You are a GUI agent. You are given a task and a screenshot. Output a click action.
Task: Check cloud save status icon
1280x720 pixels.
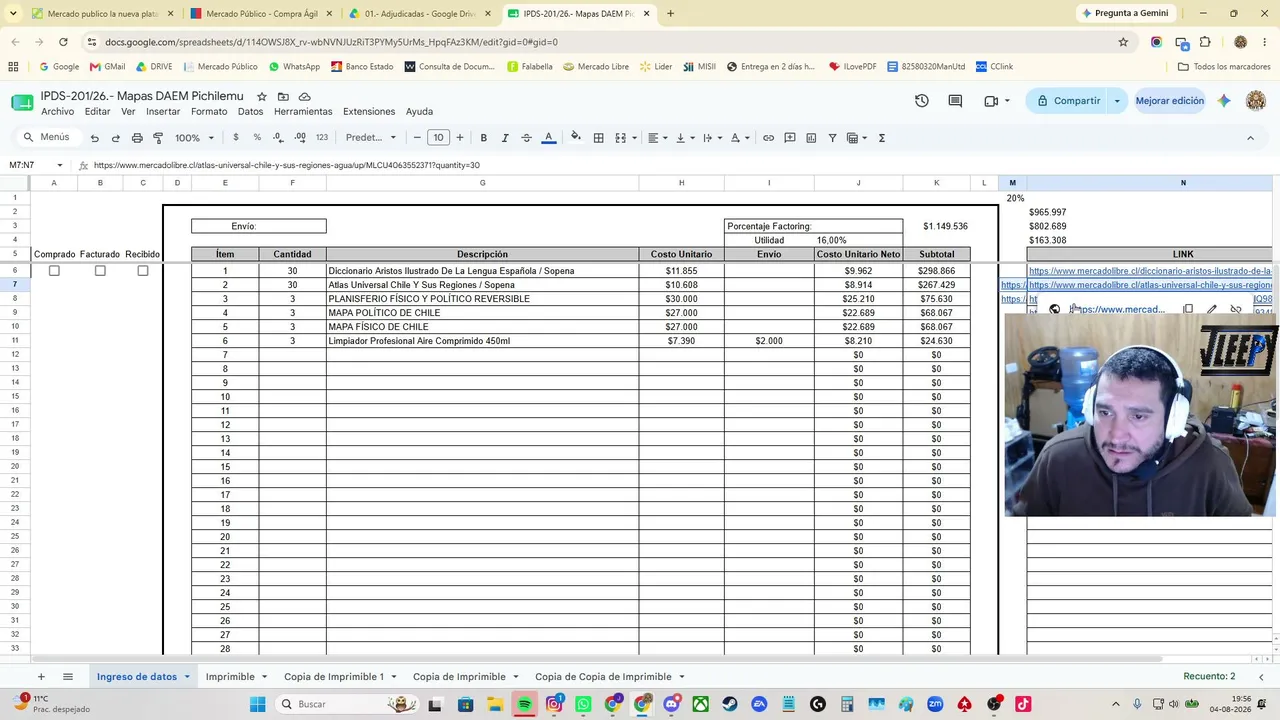click(304, 96)
